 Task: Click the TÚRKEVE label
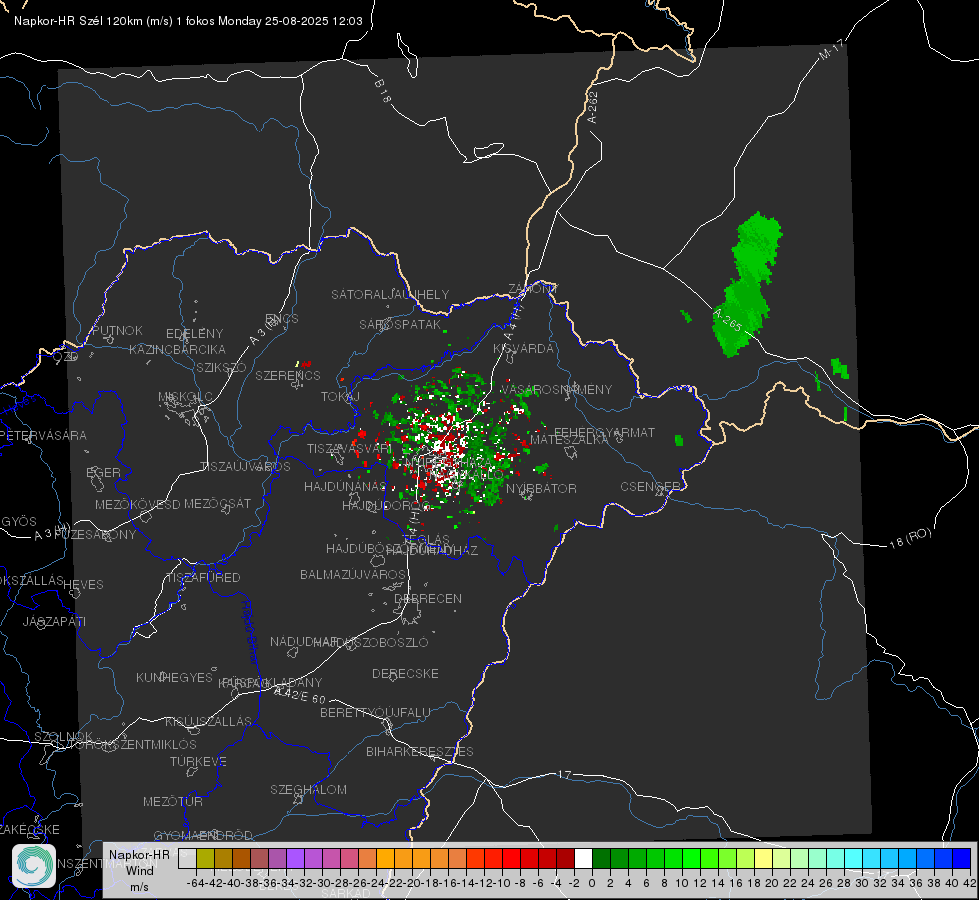(x=199, y=761)
